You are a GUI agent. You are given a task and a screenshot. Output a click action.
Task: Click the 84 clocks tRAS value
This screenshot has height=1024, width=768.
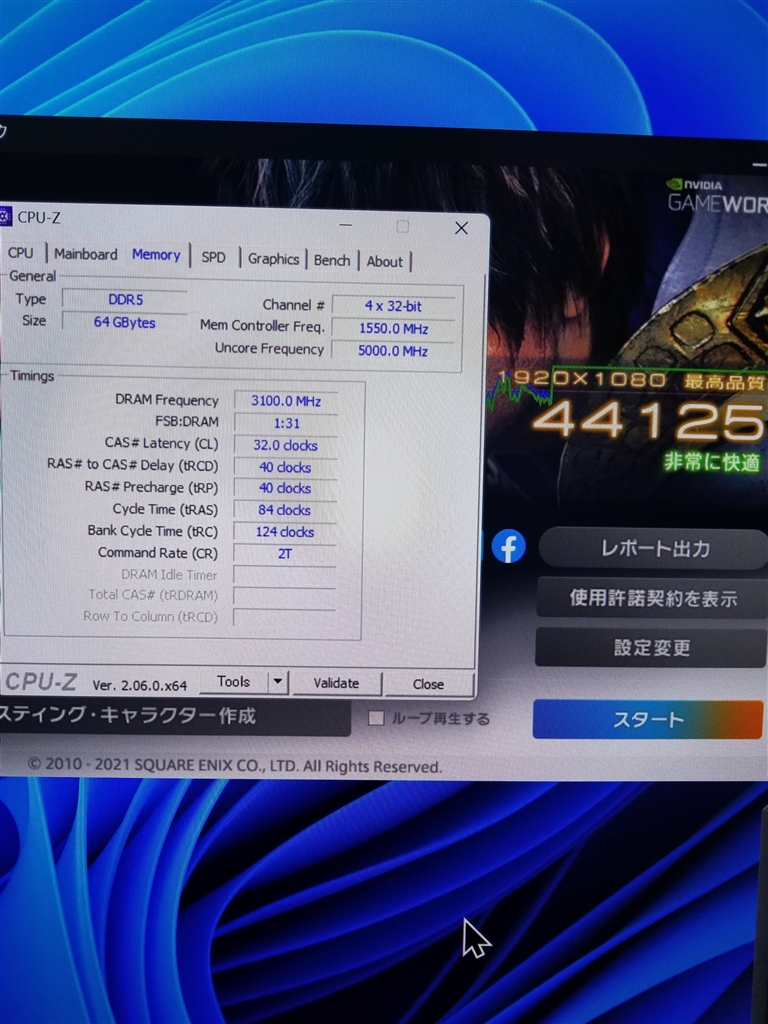coord(285,510)
